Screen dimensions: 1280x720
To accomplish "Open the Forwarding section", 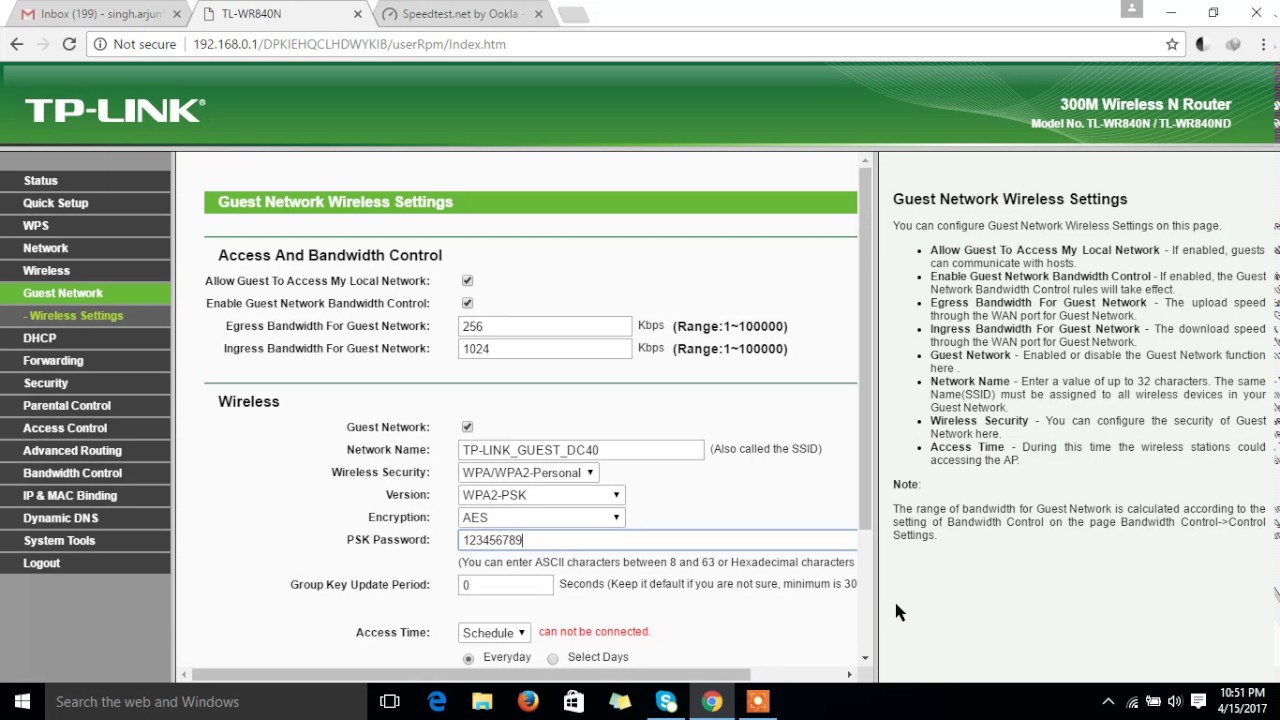I will coord(86,361).
